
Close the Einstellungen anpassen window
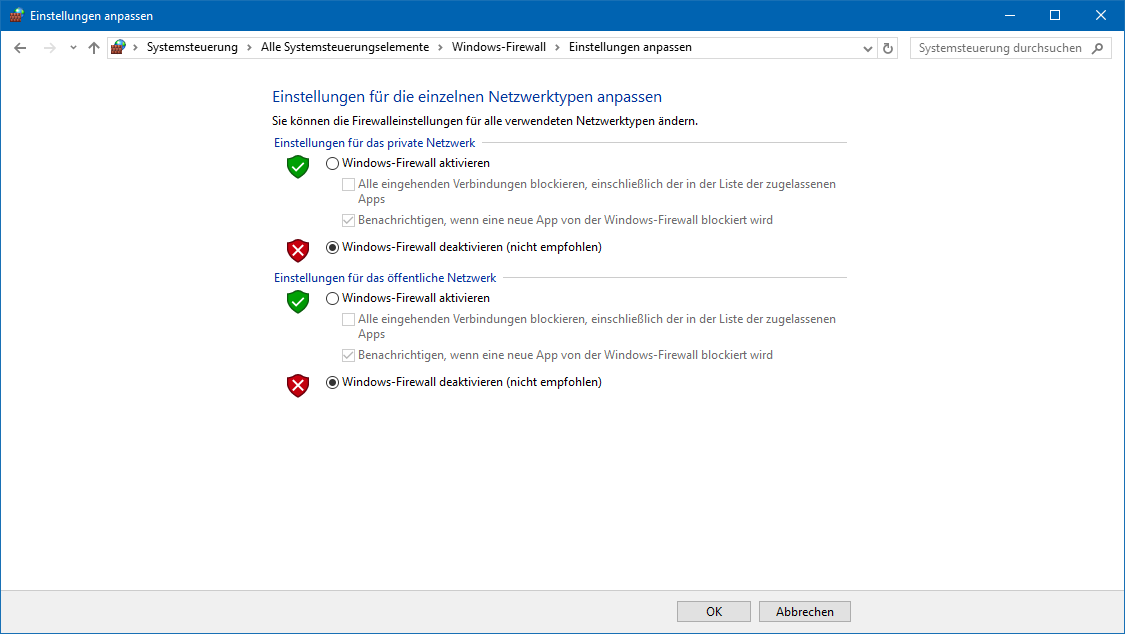(1101, 15)
